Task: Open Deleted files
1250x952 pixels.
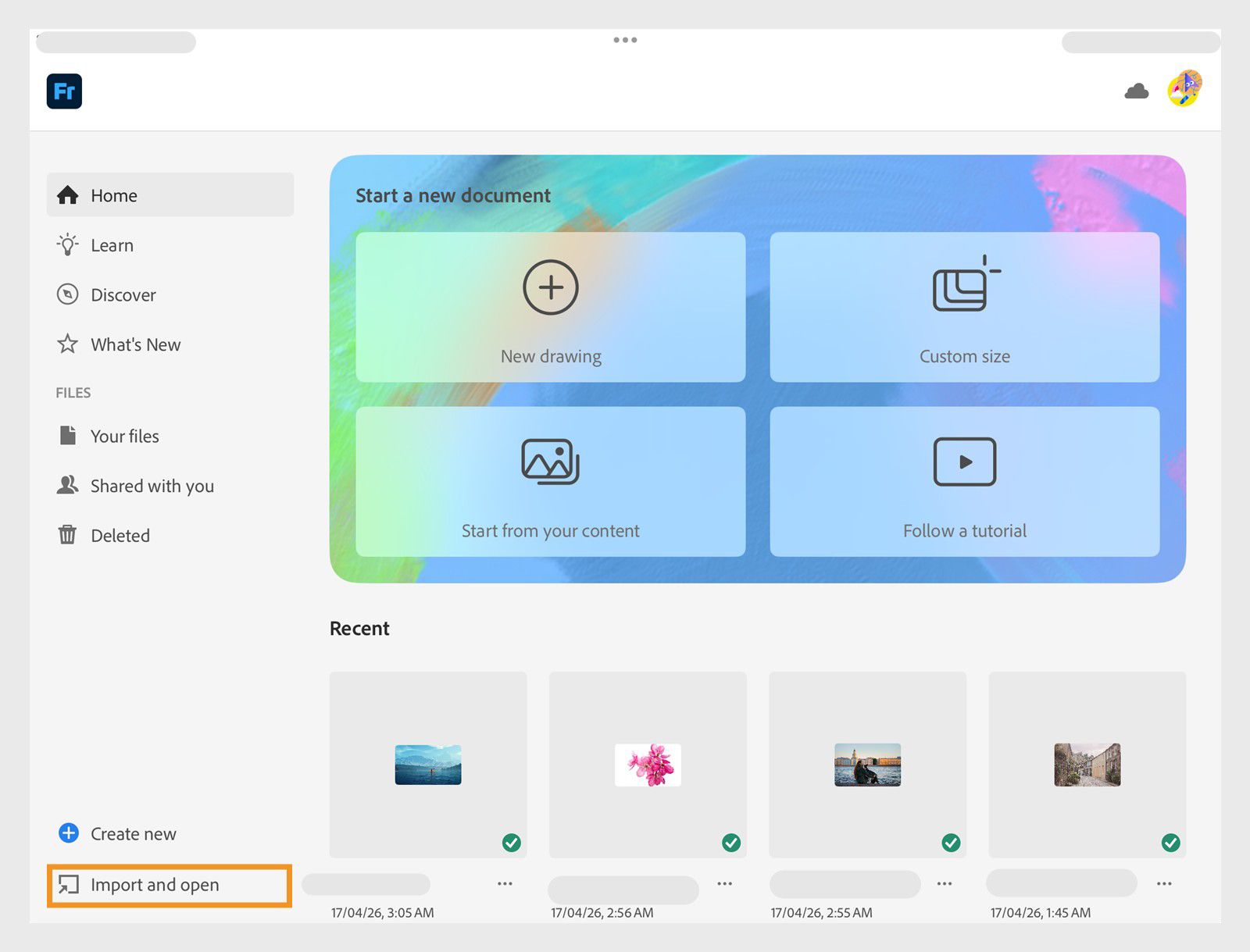Action: tap(170, 536)
